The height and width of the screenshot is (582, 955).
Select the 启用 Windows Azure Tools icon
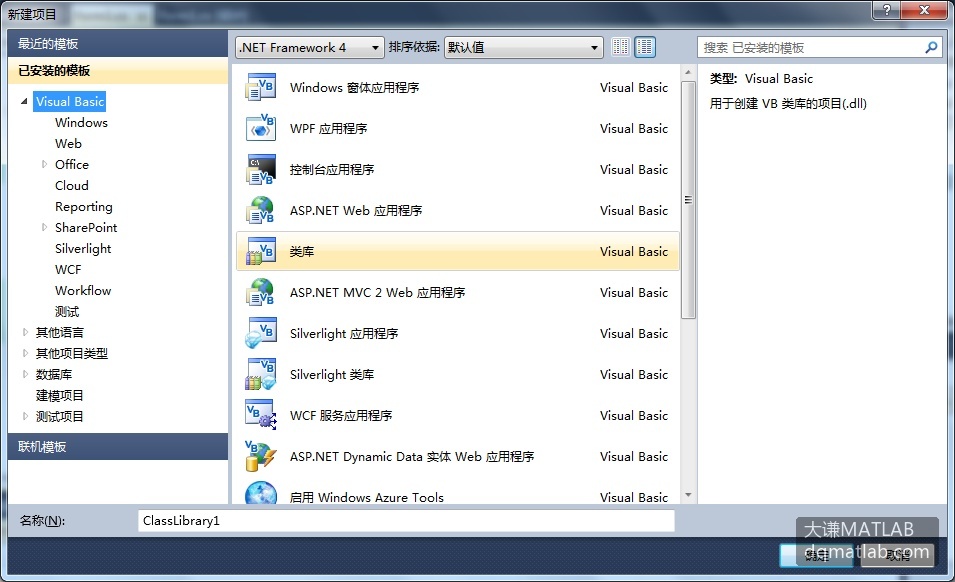[x=261, y=493]
